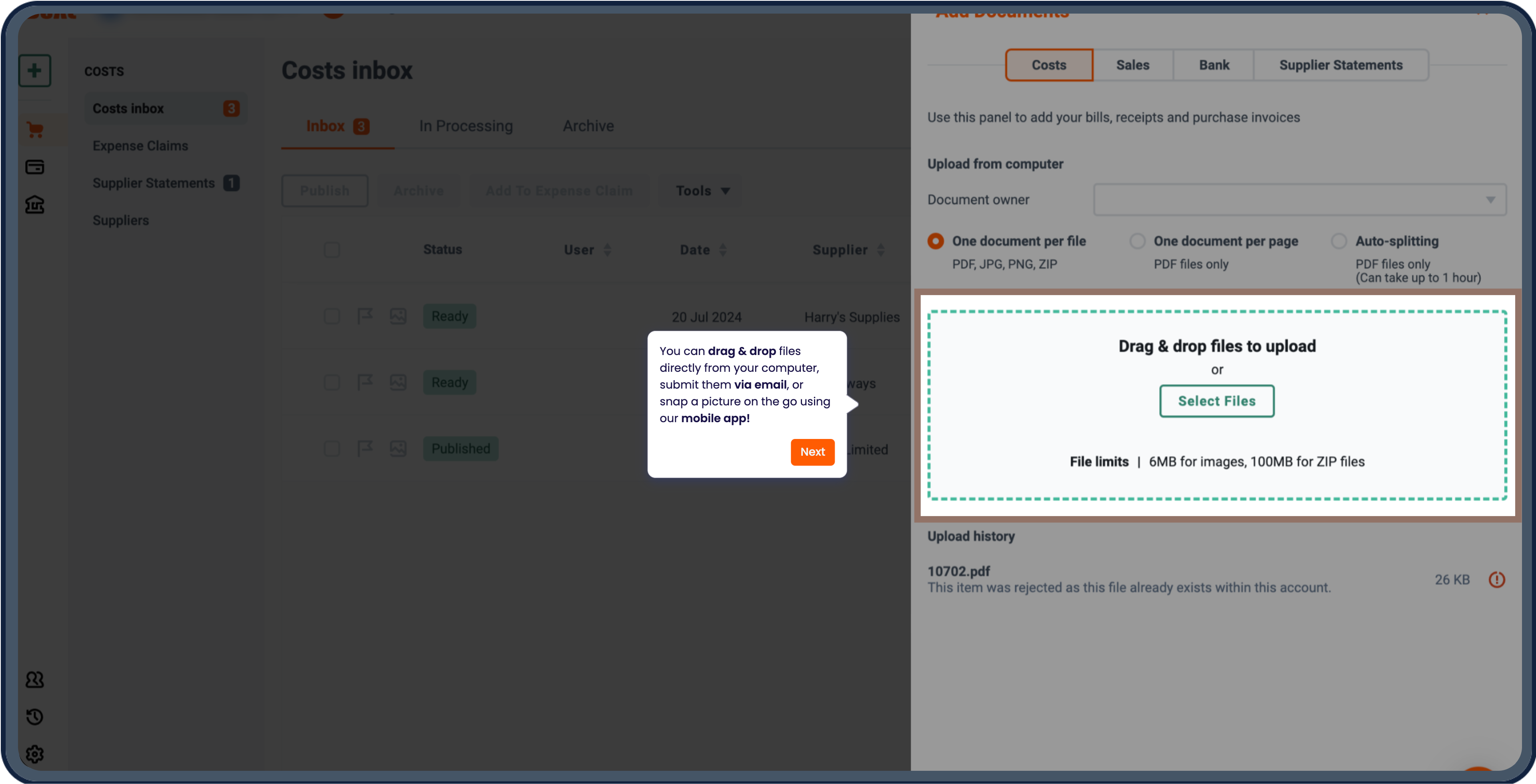Screen dimensions: 1536x784
Task: Click the error icon beside 10702.pdf
Action: (x=1497, y=579)
